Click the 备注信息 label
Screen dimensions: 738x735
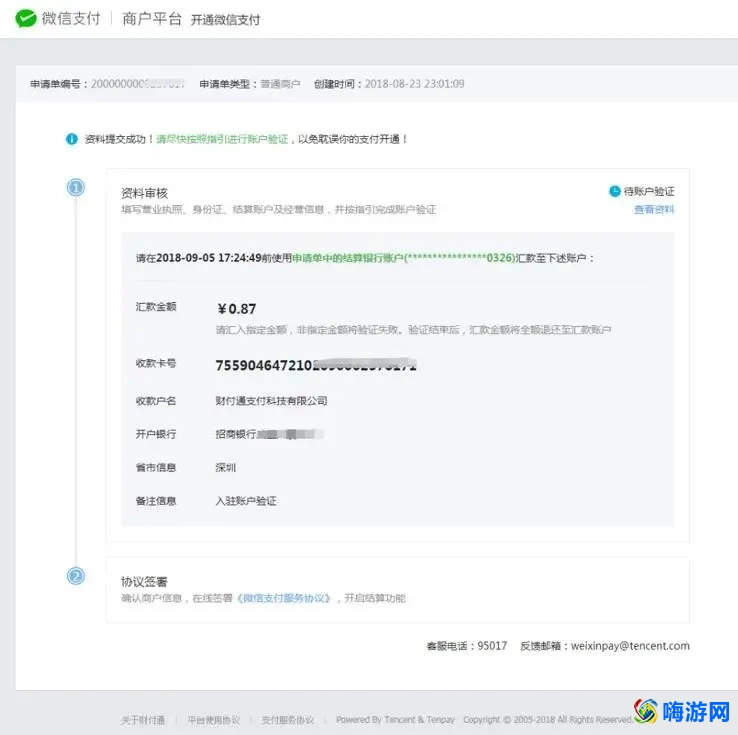click(156, 501)
